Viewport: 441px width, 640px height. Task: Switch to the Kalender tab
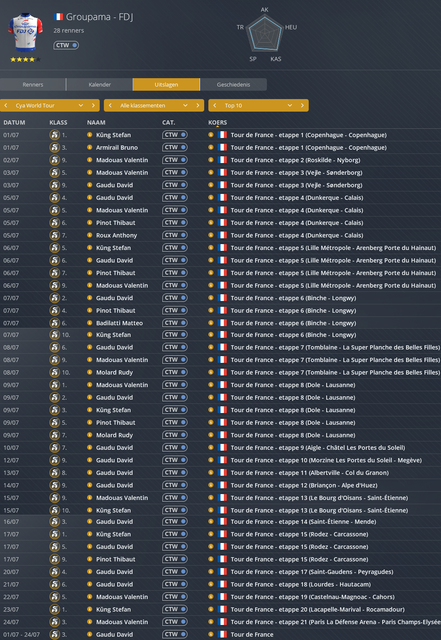[100, 84]
